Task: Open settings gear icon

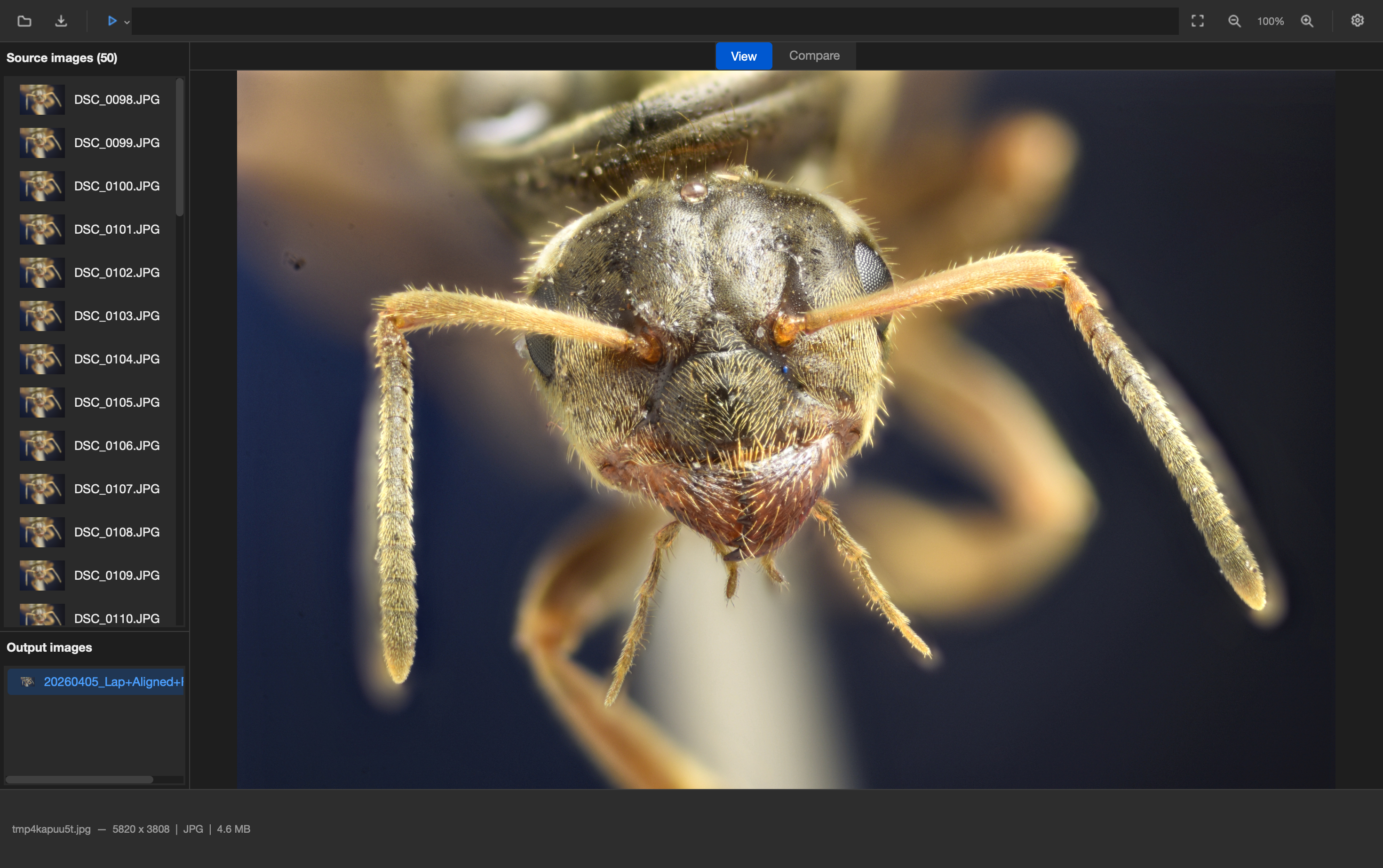Action: tap(1357, 21)
